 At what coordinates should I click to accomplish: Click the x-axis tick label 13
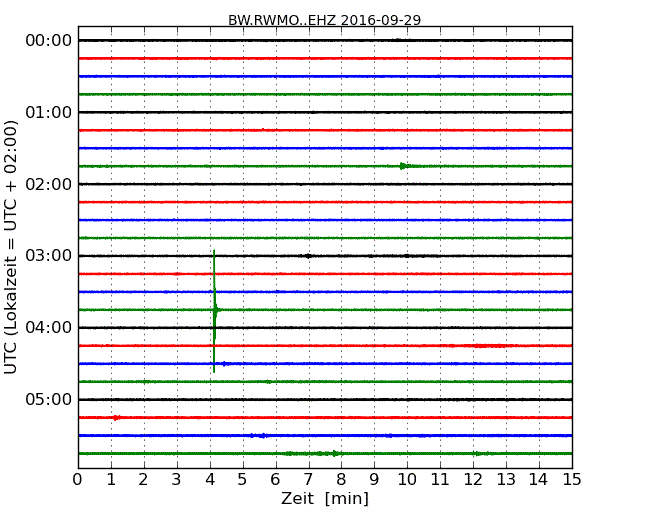point(506,480)
